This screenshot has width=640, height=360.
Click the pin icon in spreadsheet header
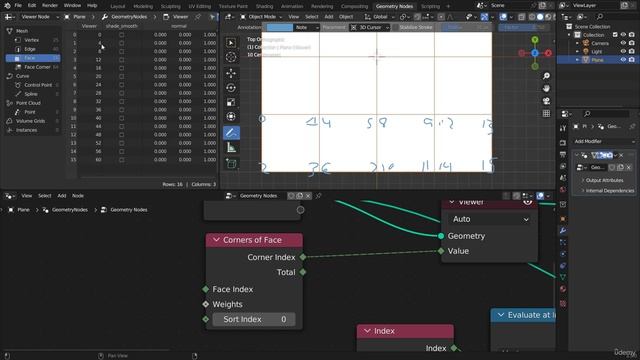pos(198,17)
